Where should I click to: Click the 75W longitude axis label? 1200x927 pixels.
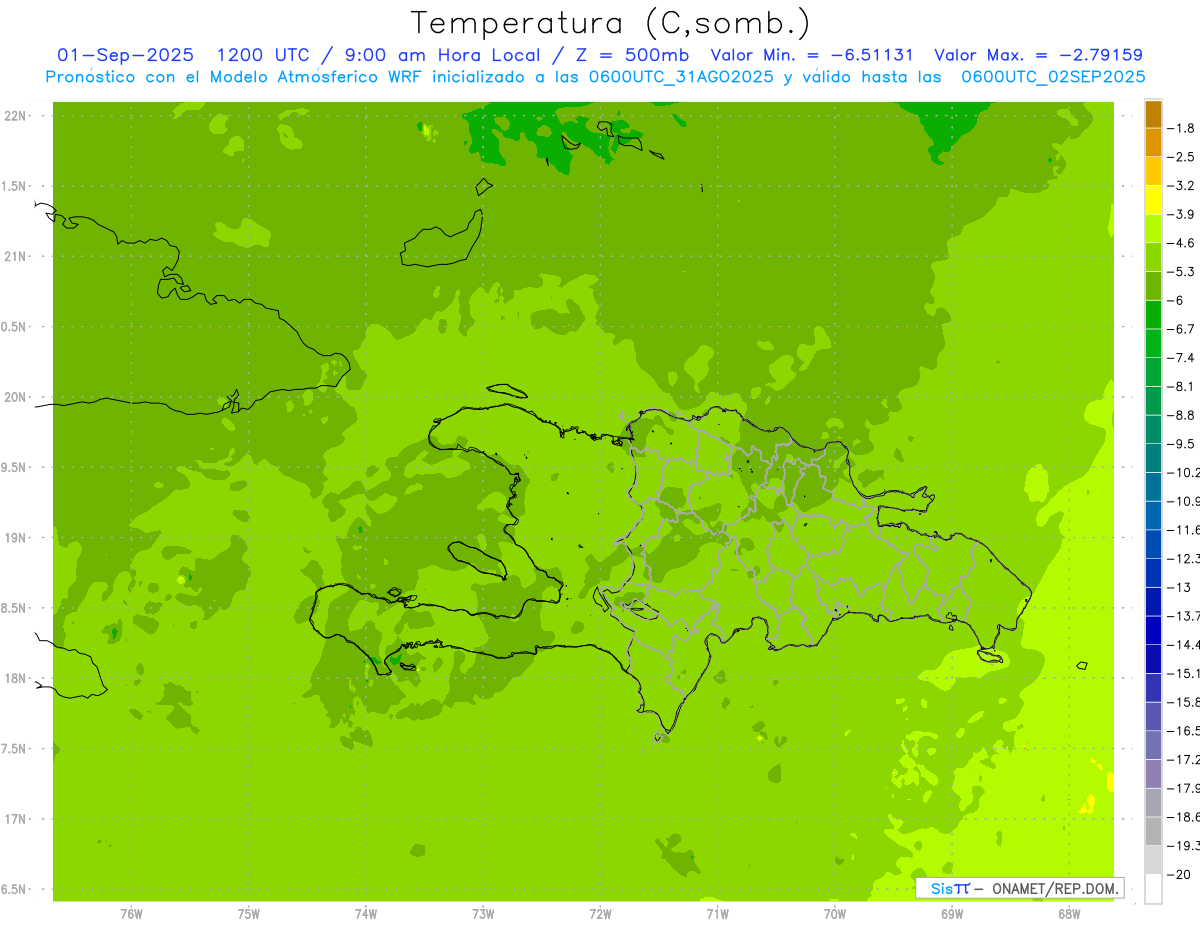(x=249, y=913)
